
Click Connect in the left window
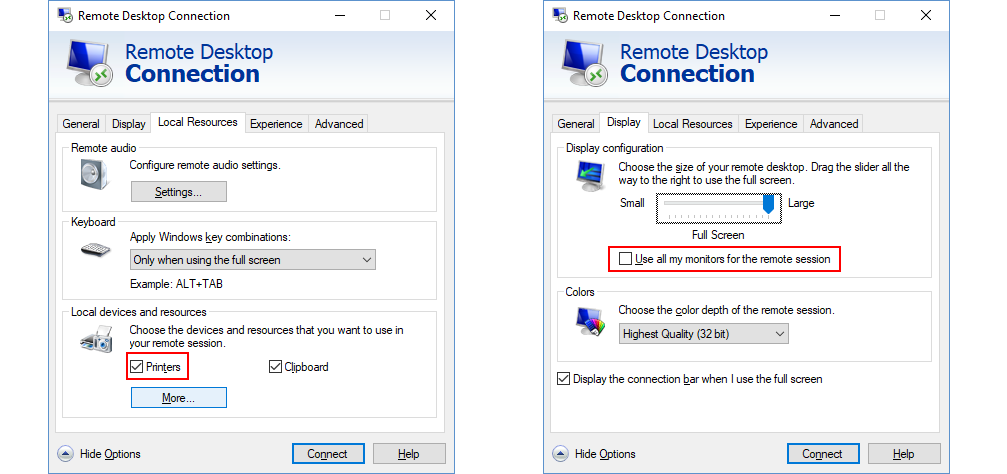pos(328,454)
